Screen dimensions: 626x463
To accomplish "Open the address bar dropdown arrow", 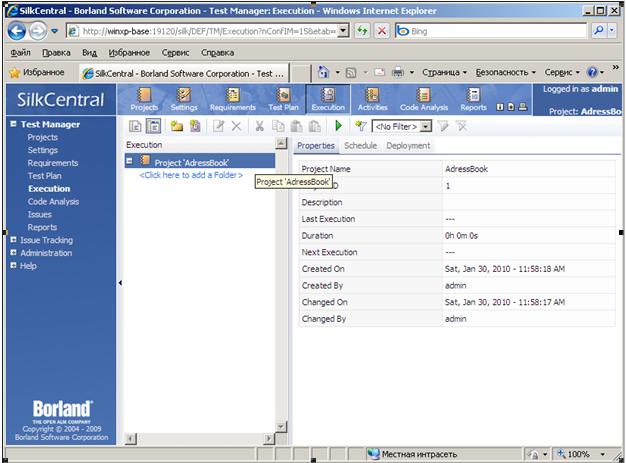I will pos(343,31).
